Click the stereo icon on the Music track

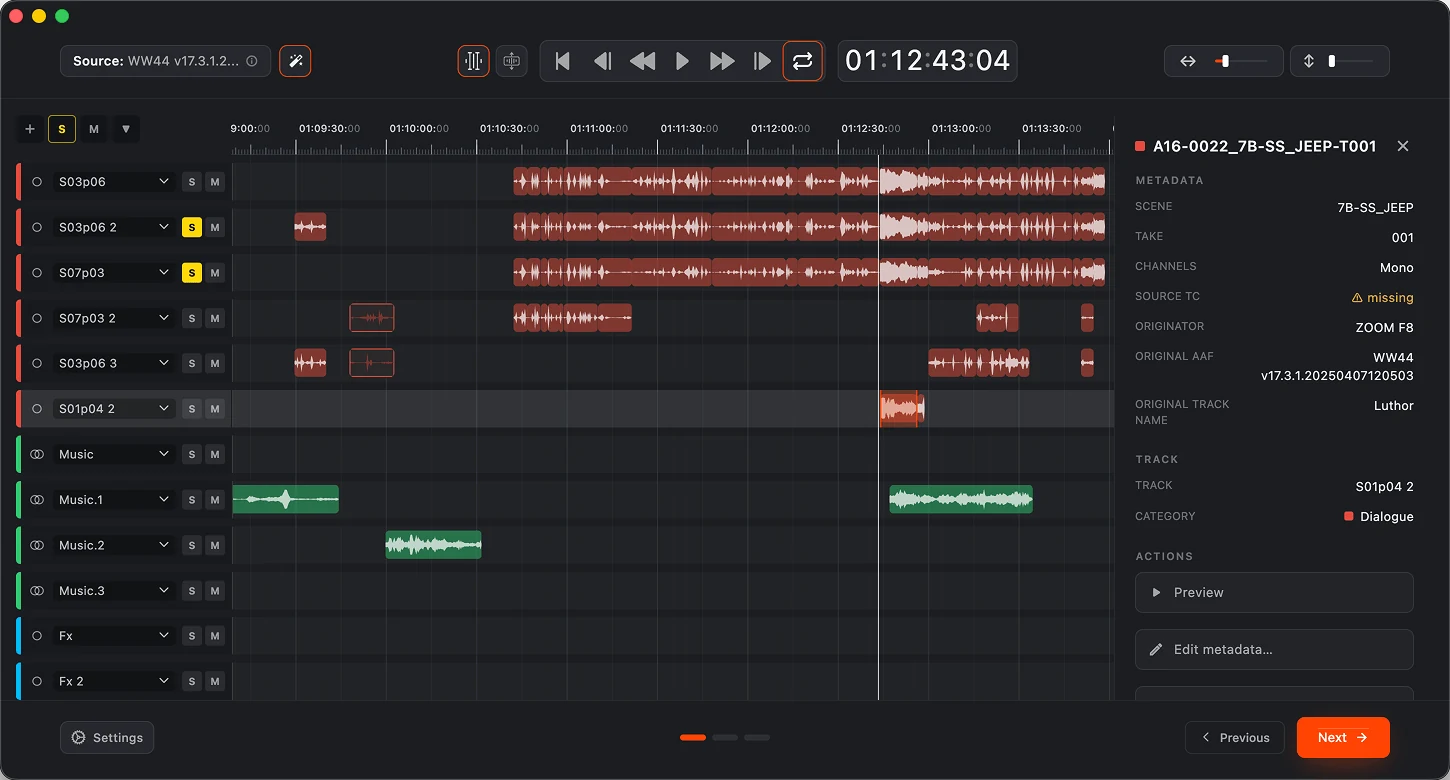point(37,454)
